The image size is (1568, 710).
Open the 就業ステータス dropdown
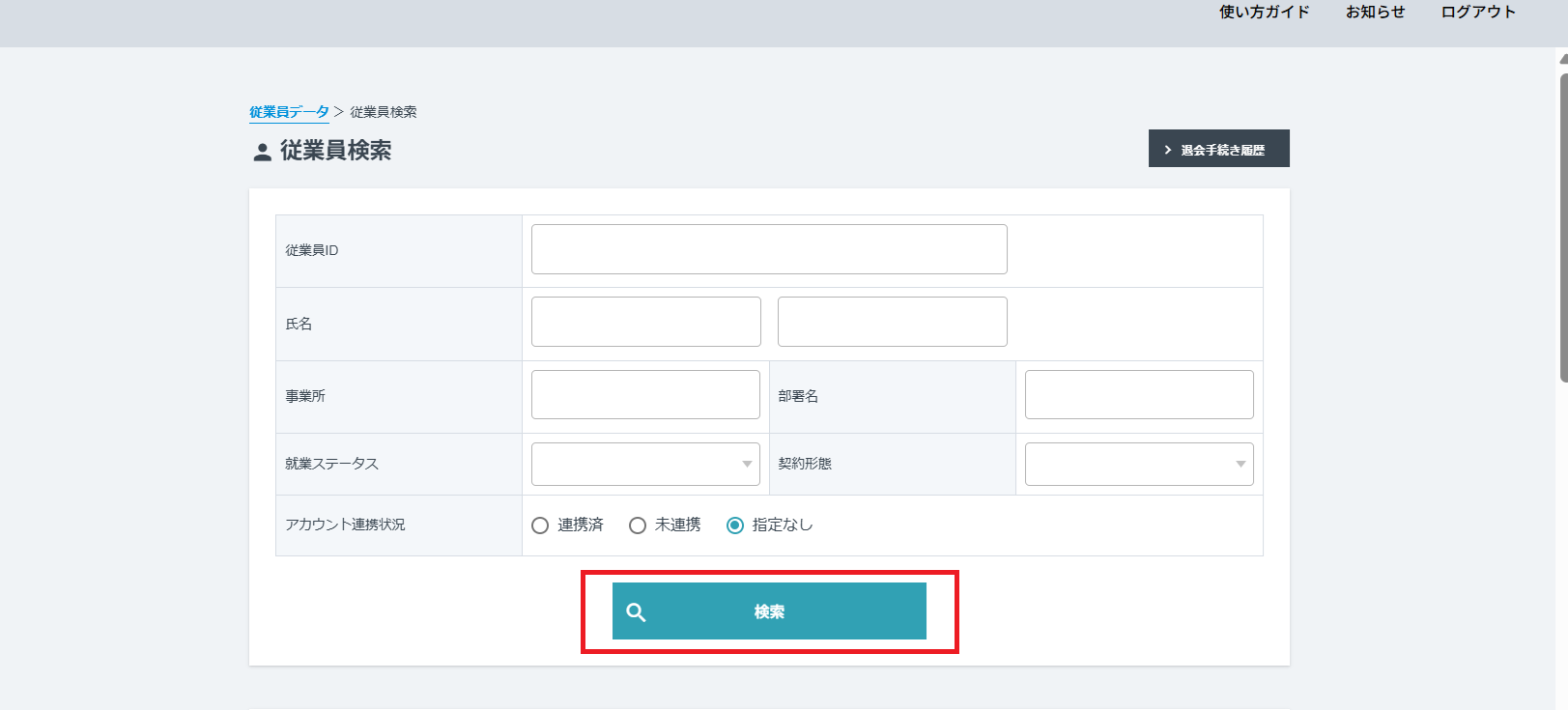pos(645,465)
